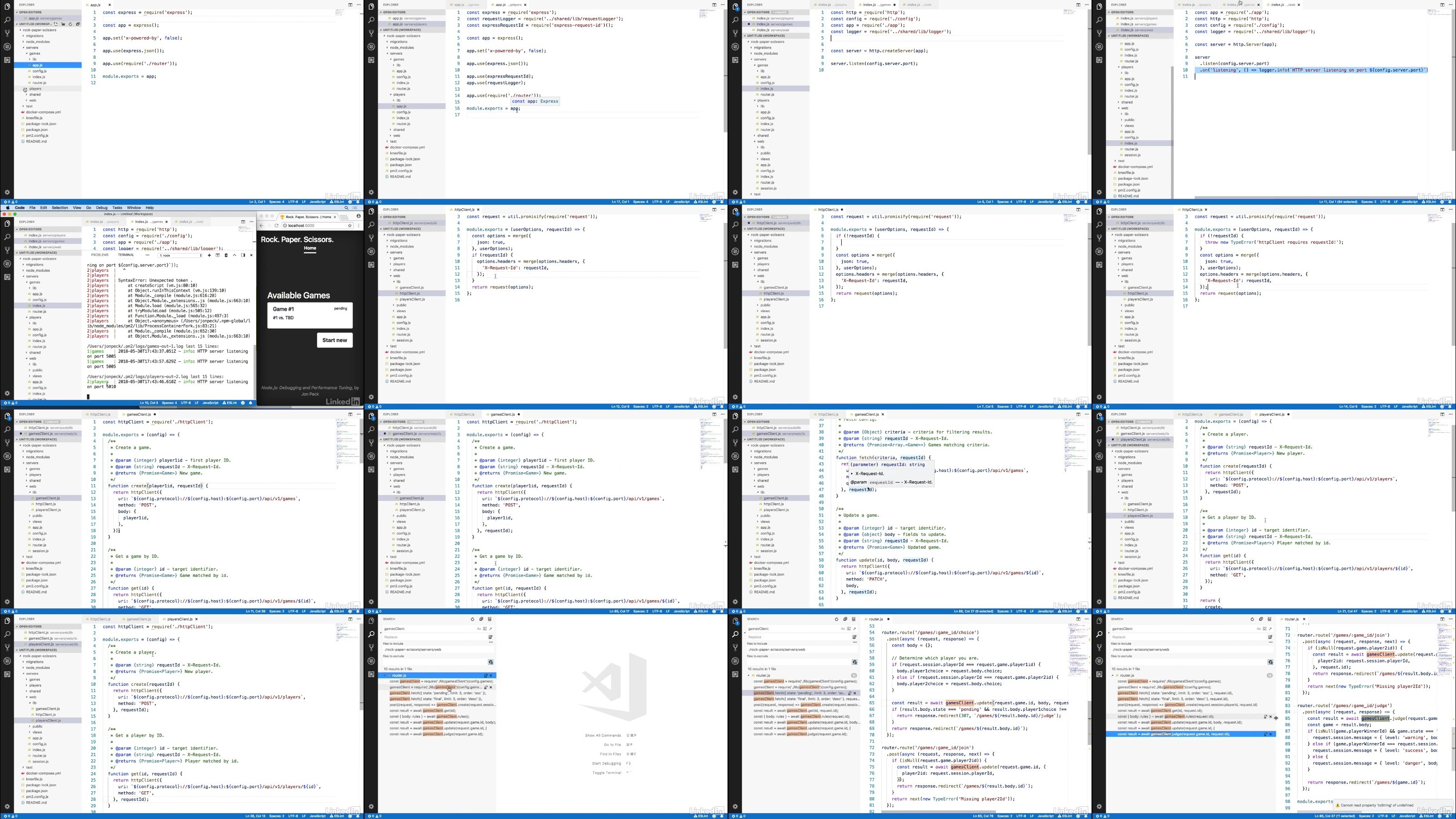Click New File in UNTITLED (WORKSPACE) header
The width and height of the screenshot is (1456, 819).
(56, 24)
